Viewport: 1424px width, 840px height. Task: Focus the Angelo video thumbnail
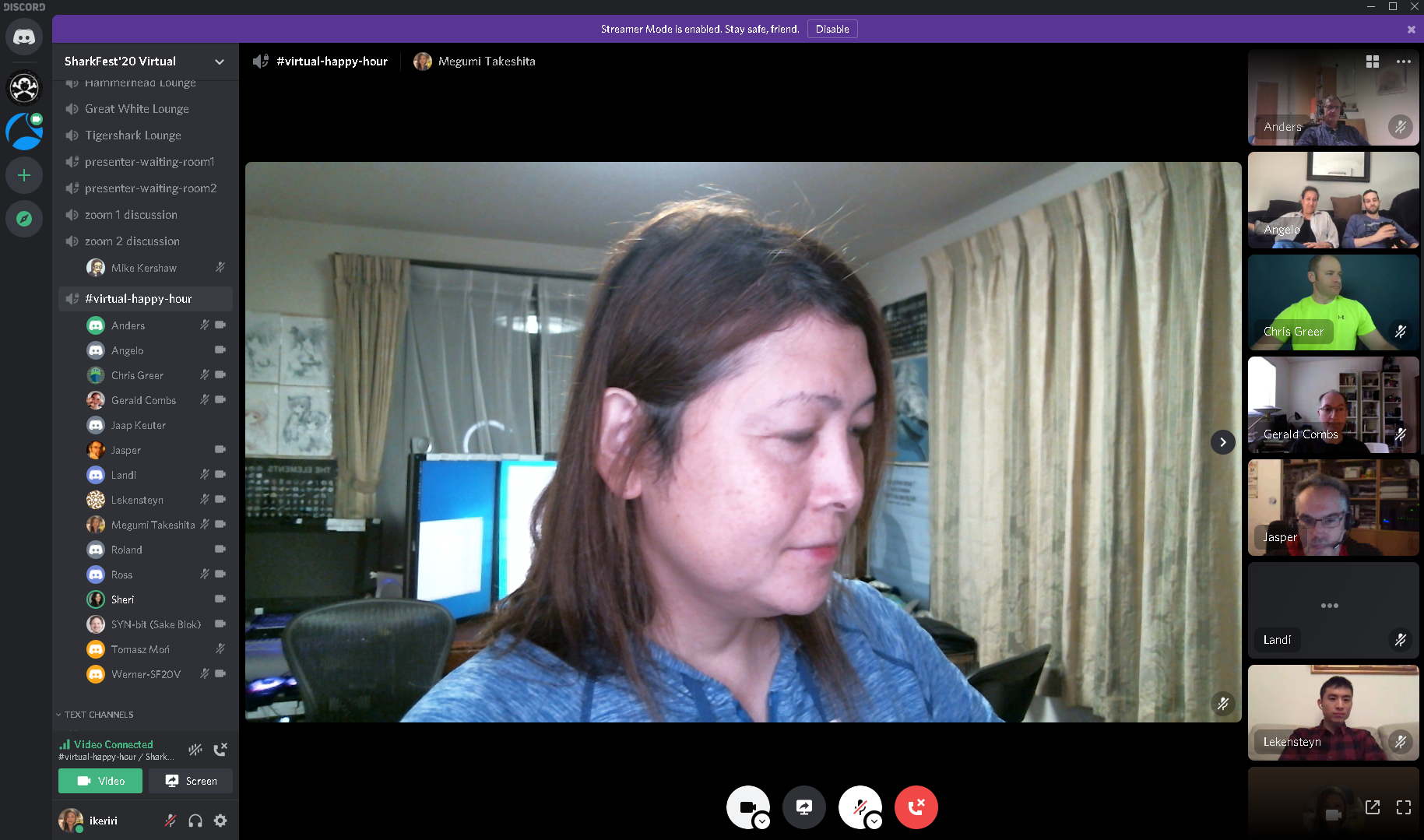(x=1333, y=200)
